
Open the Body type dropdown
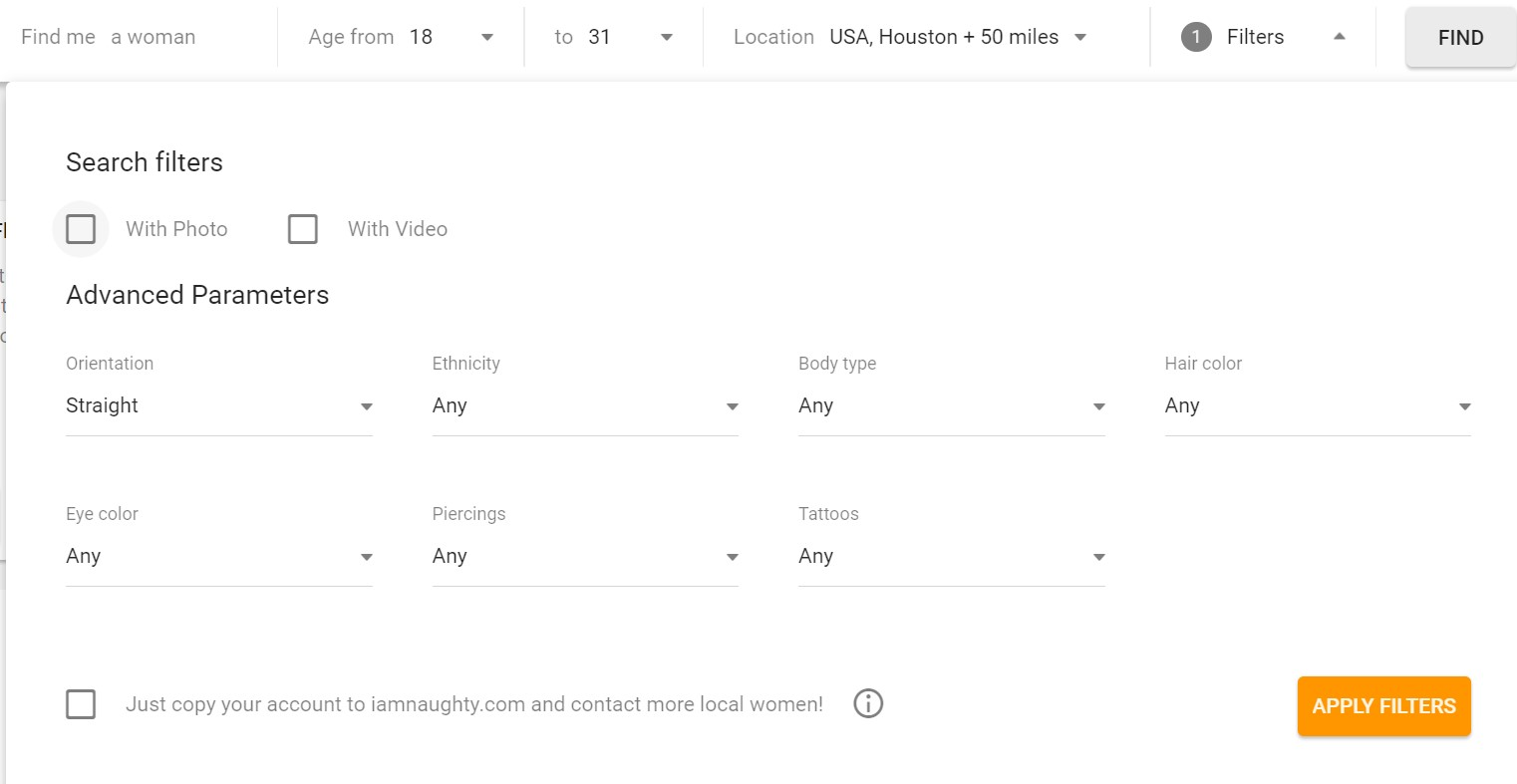point(952,406)
